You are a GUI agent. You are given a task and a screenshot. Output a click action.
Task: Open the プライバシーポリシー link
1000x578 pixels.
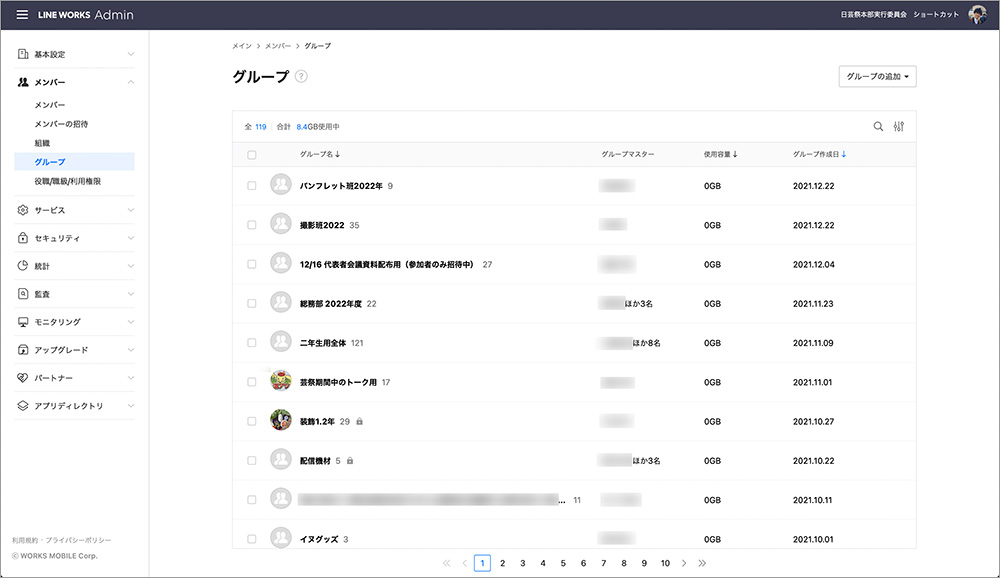pos(78,540)
